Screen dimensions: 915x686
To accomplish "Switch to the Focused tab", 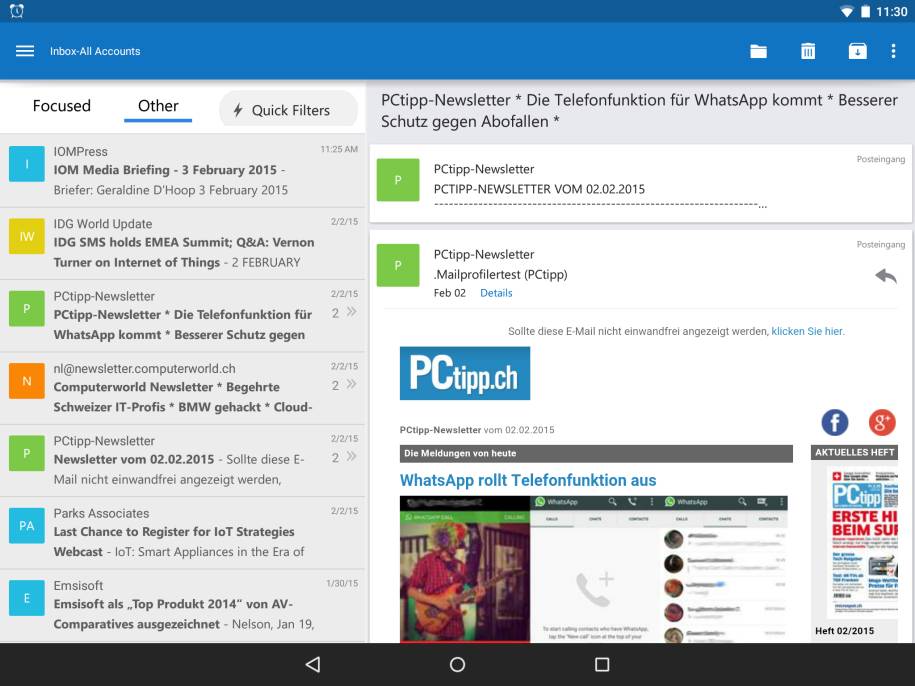I will [x=62, y=106].
